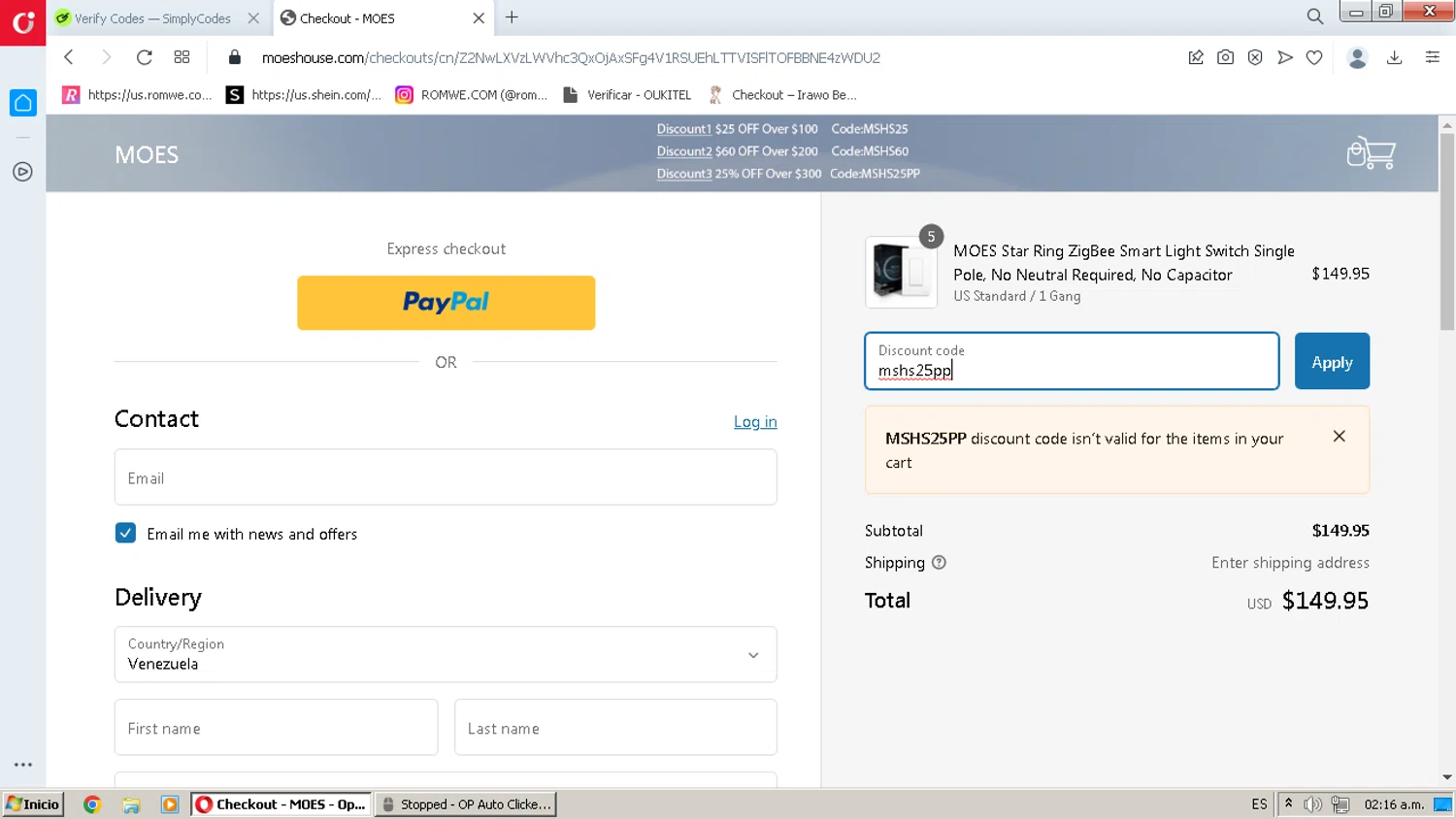Open the shopping cart icon in MOES header

[1371, 152]
